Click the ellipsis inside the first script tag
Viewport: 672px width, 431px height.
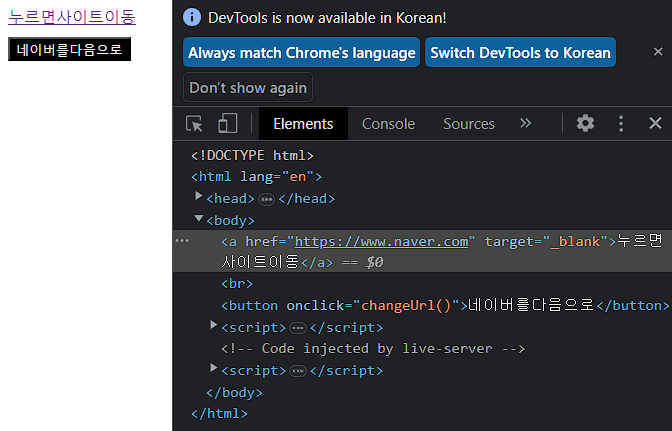tap(298, 328)
